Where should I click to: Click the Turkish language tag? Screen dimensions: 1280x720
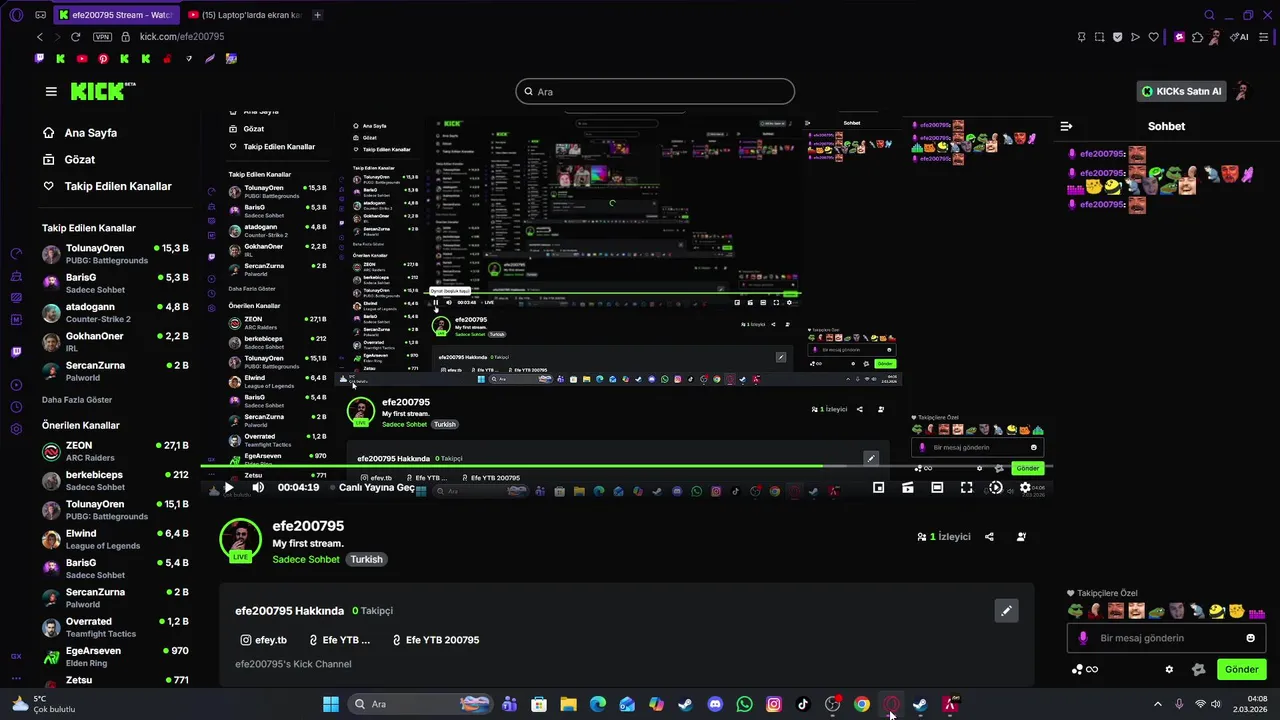pyautogui.click(x=366, y=560)
